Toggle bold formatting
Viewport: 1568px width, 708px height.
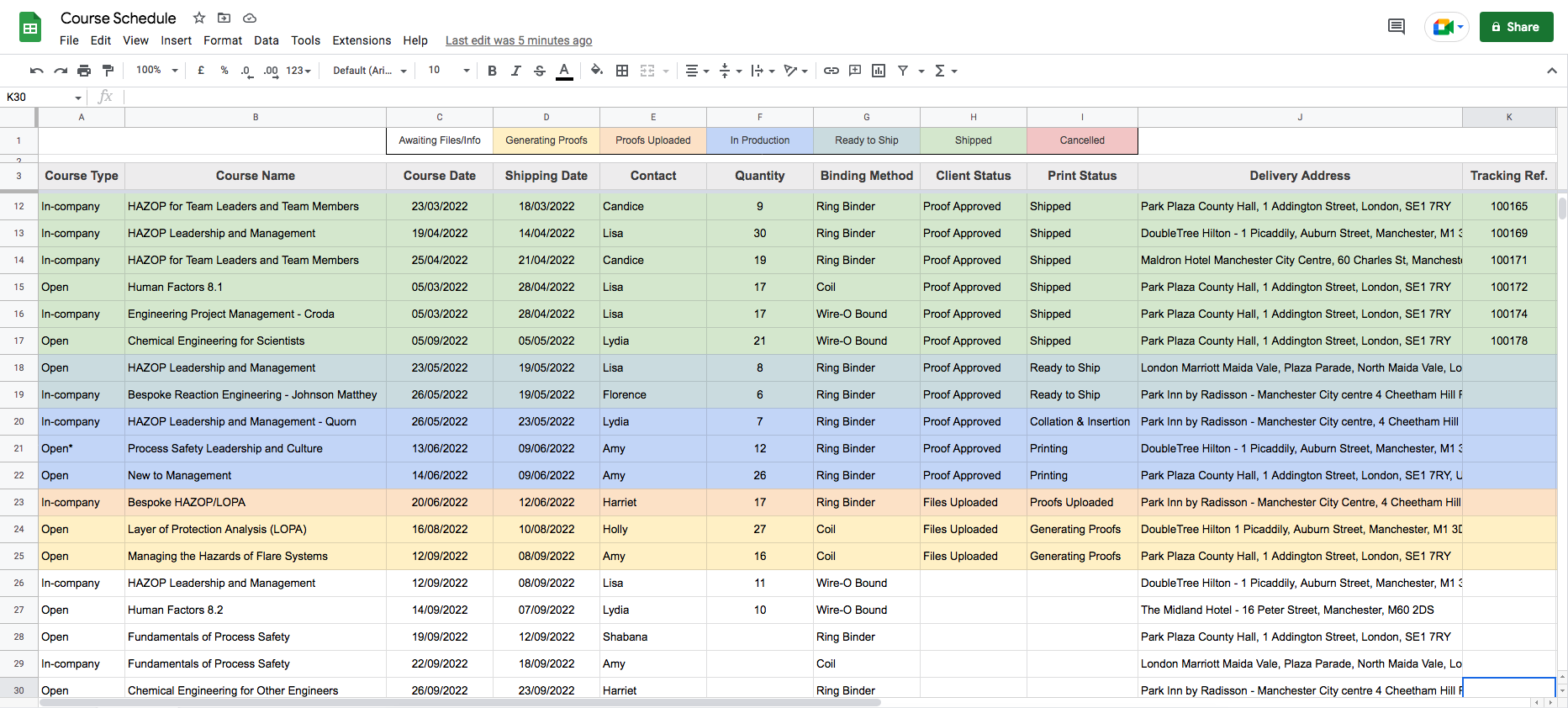[x=492, y=71]
